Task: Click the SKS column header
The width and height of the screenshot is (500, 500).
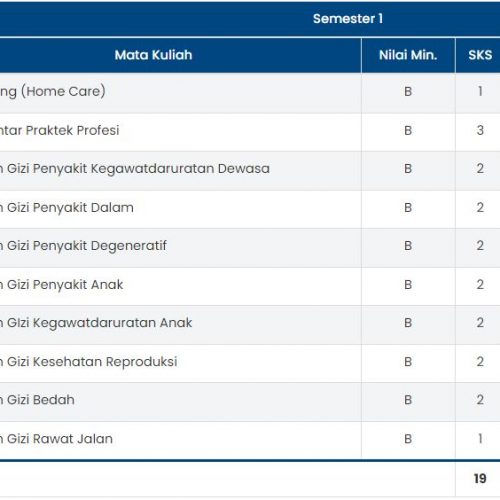Action: pyautogui.click(x=480, y=55)
